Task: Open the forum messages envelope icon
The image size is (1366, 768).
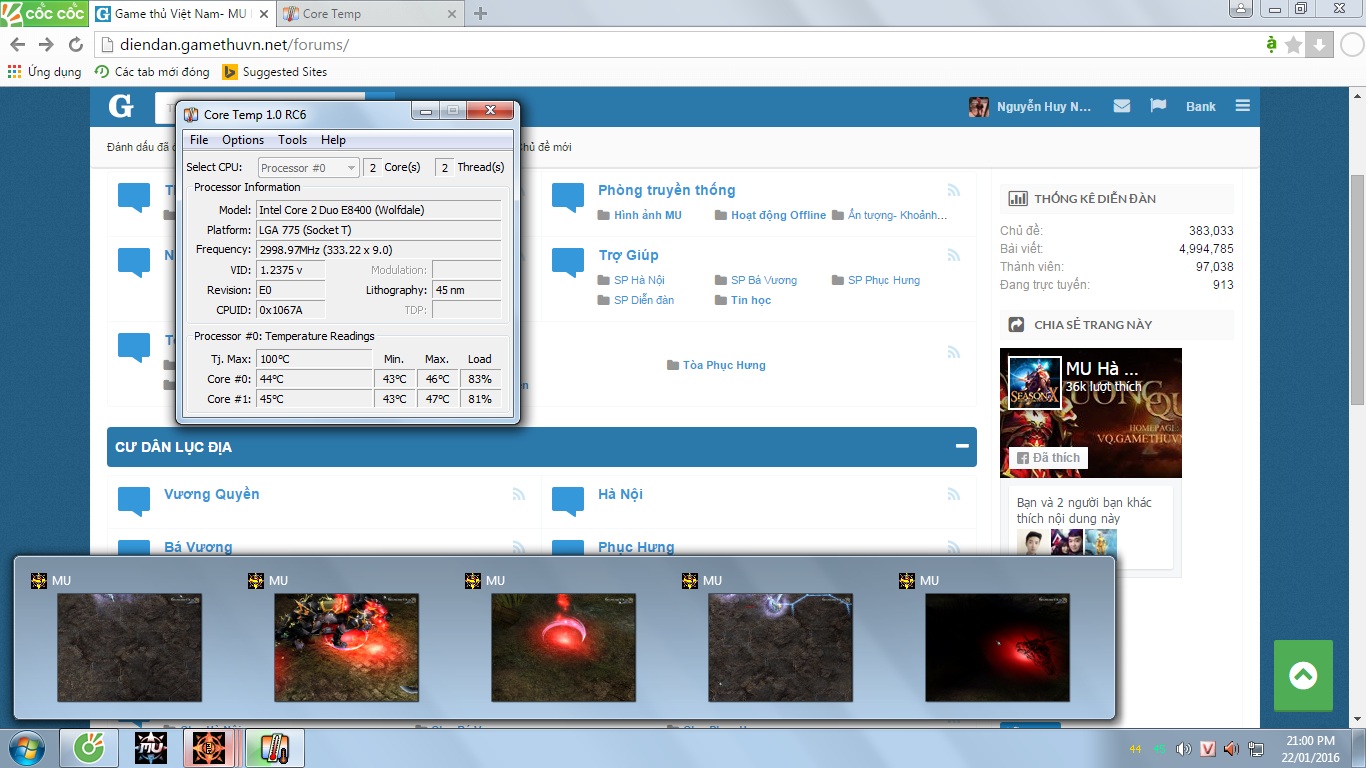Action: click(1122, 106)
